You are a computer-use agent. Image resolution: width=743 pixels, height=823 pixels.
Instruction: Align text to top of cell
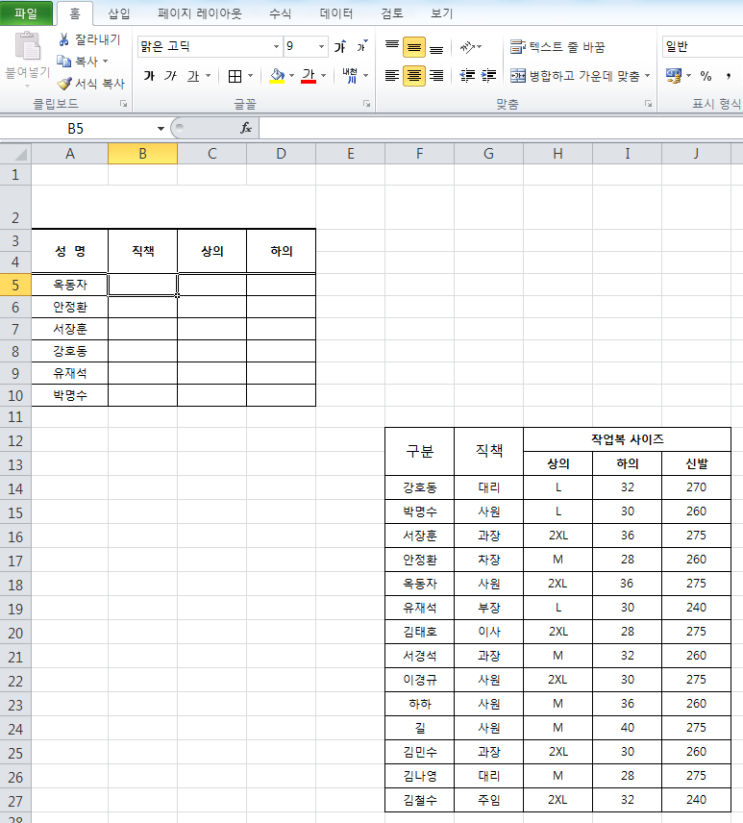point(392,47)
